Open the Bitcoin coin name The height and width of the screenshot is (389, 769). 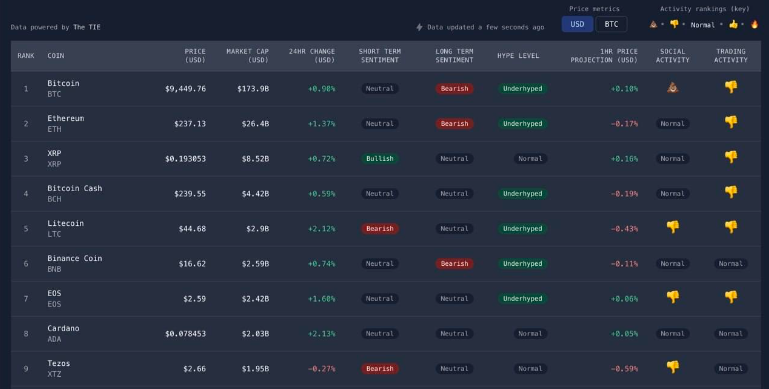tap(63, 83)
